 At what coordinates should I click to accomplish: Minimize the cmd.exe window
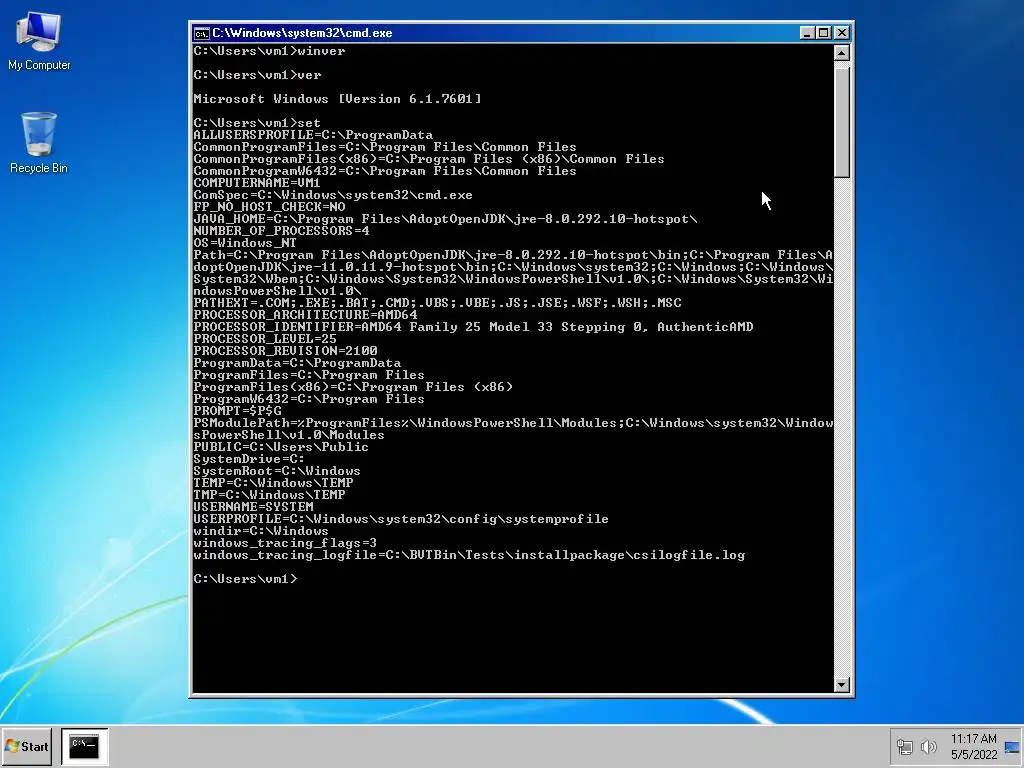click(x=807, y=33)
